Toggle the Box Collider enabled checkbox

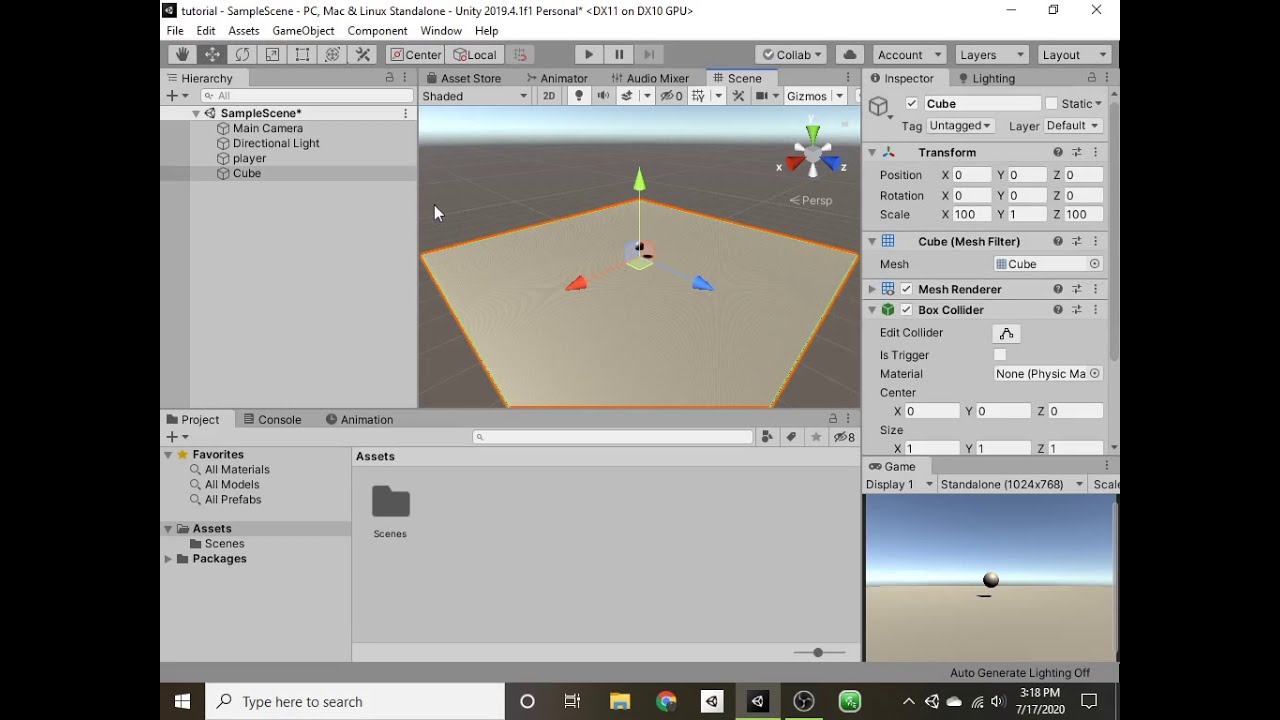(x=906, y=310)
